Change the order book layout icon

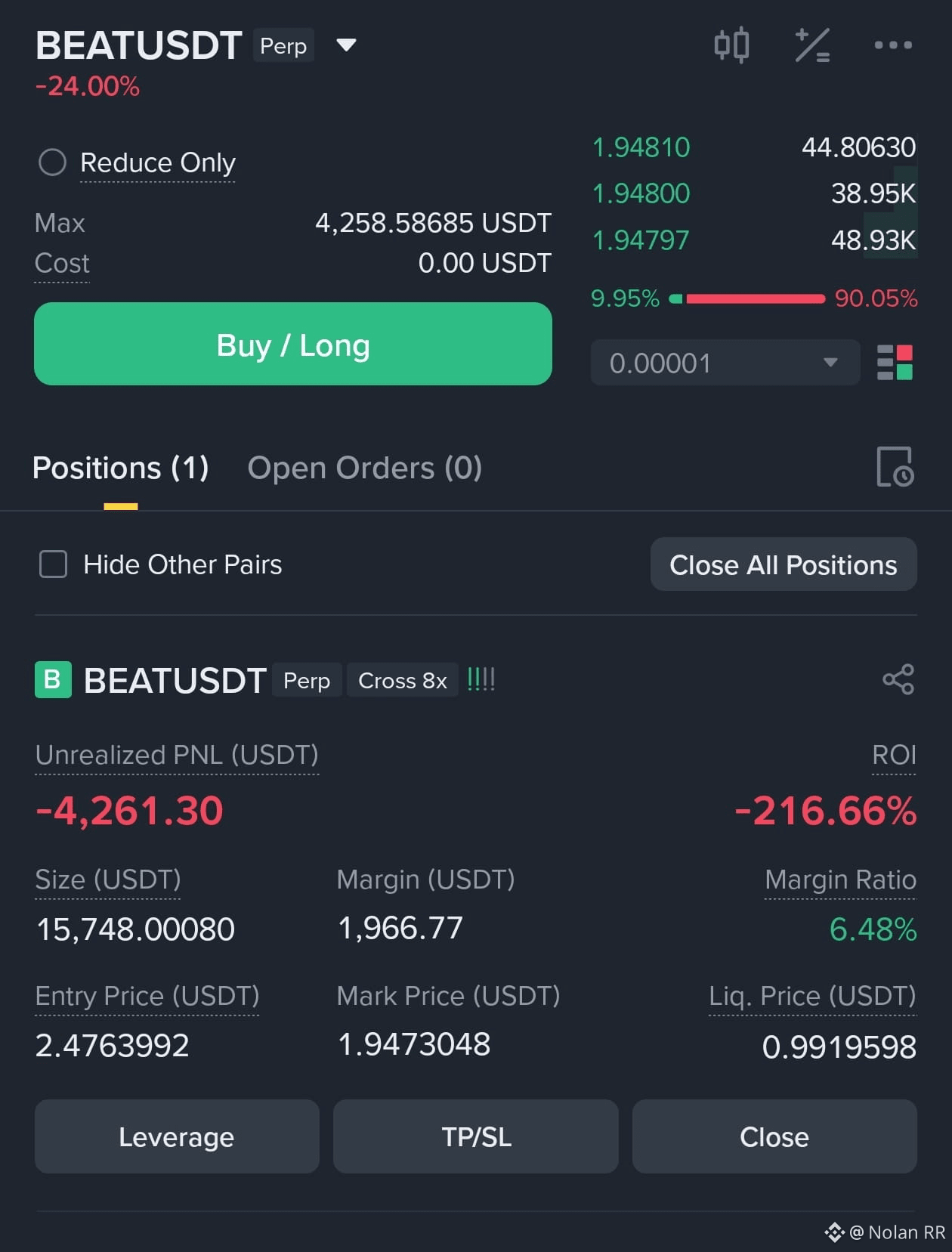pyautogui.click(x=895, y=363)
